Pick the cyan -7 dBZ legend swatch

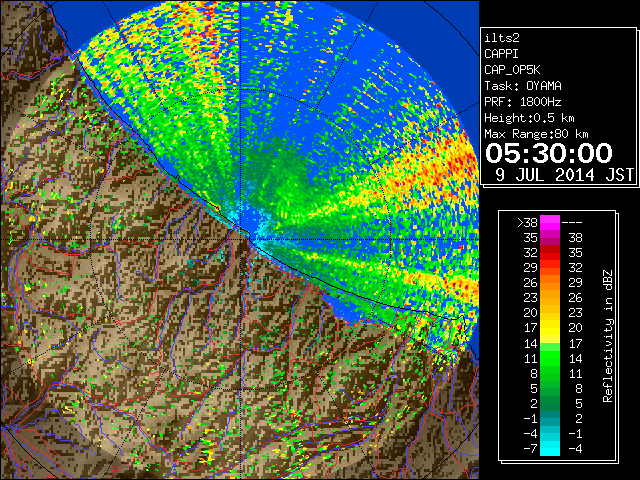pos(550,449)
